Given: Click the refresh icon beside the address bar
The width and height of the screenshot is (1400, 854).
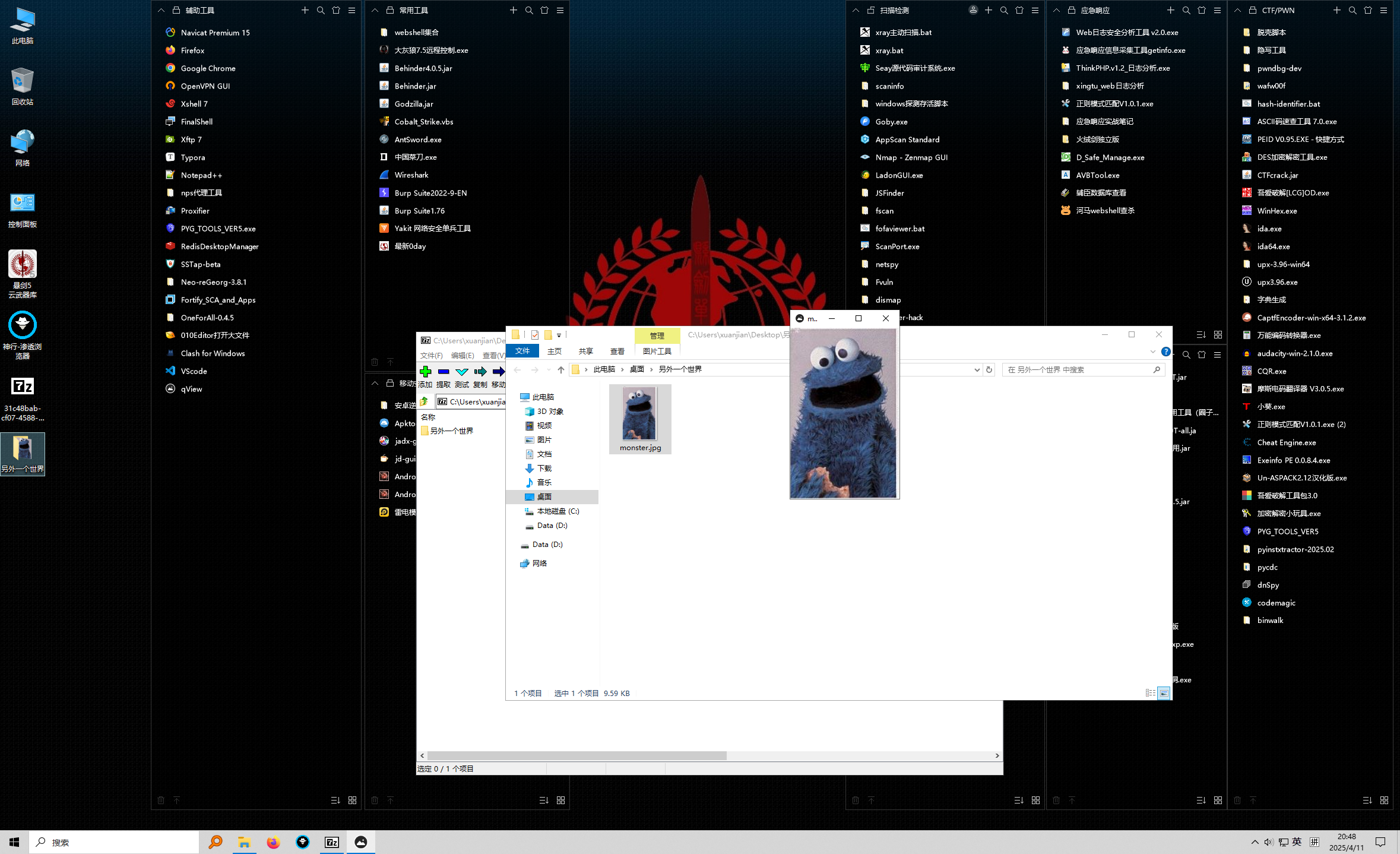Looking at the screenshot, I should pos(989,369).
